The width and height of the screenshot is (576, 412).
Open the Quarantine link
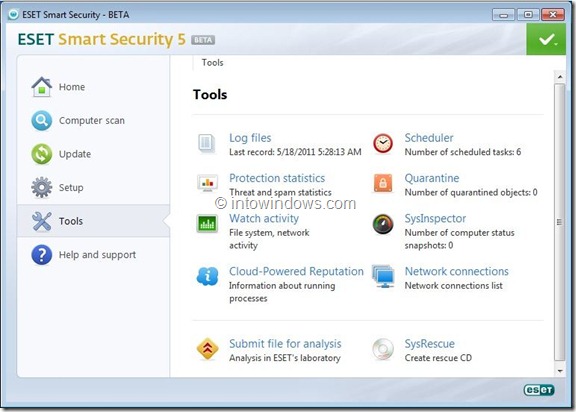click(x=432, y=178)
